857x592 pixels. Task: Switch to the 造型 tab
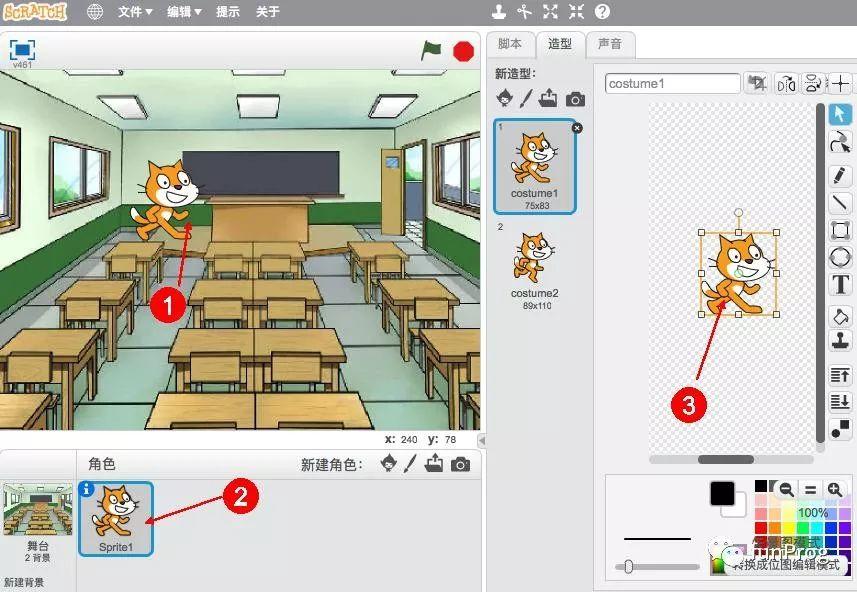coord(560,44)
